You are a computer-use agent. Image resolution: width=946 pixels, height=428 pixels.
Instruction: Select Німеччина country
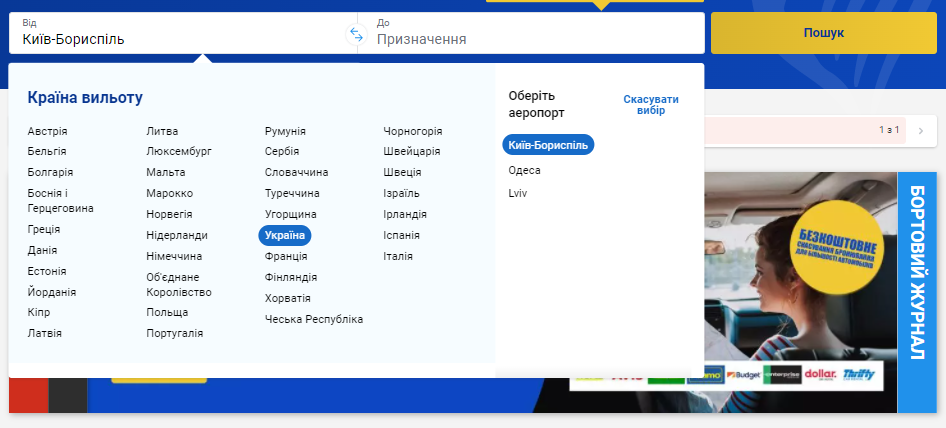tap(174, 256)
